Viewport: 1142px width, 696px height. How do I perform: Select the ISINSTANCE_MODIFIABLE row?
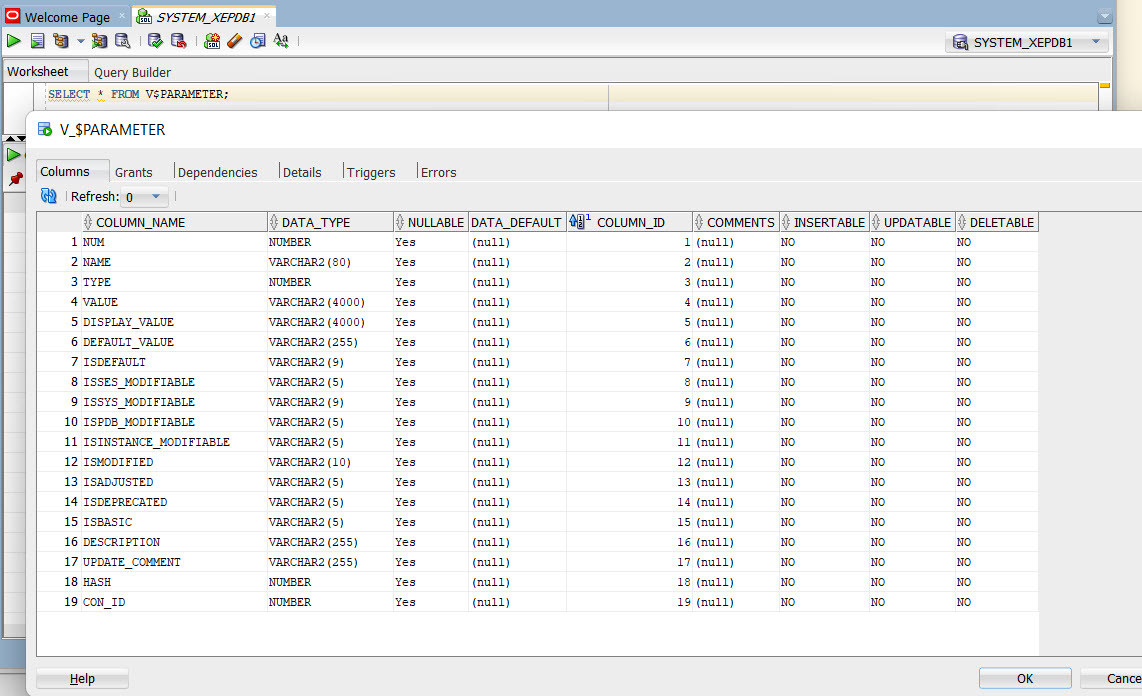(x=537, y=442)
